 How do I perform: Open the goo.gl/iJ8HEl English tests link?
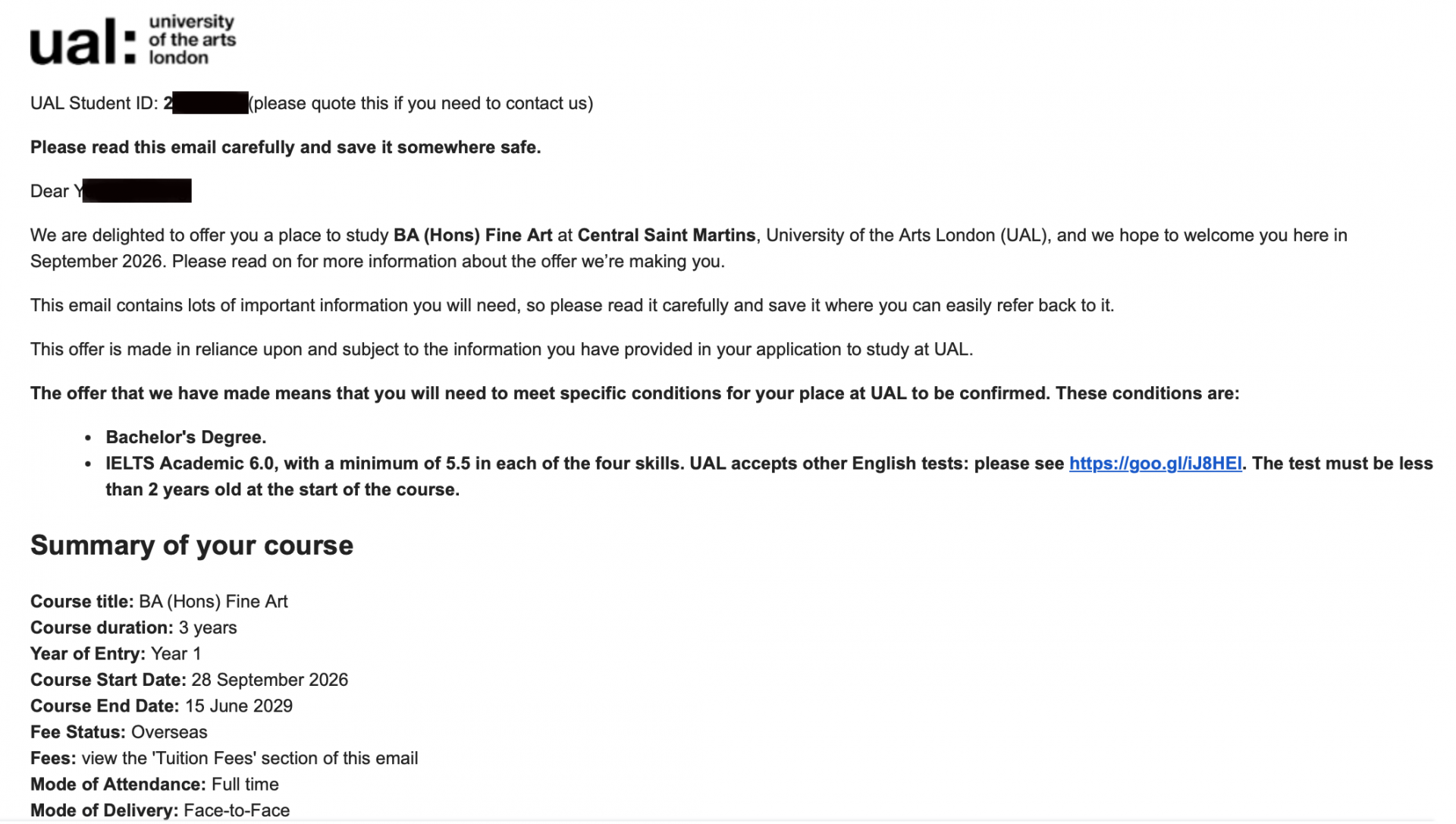tap(1155, 464)
